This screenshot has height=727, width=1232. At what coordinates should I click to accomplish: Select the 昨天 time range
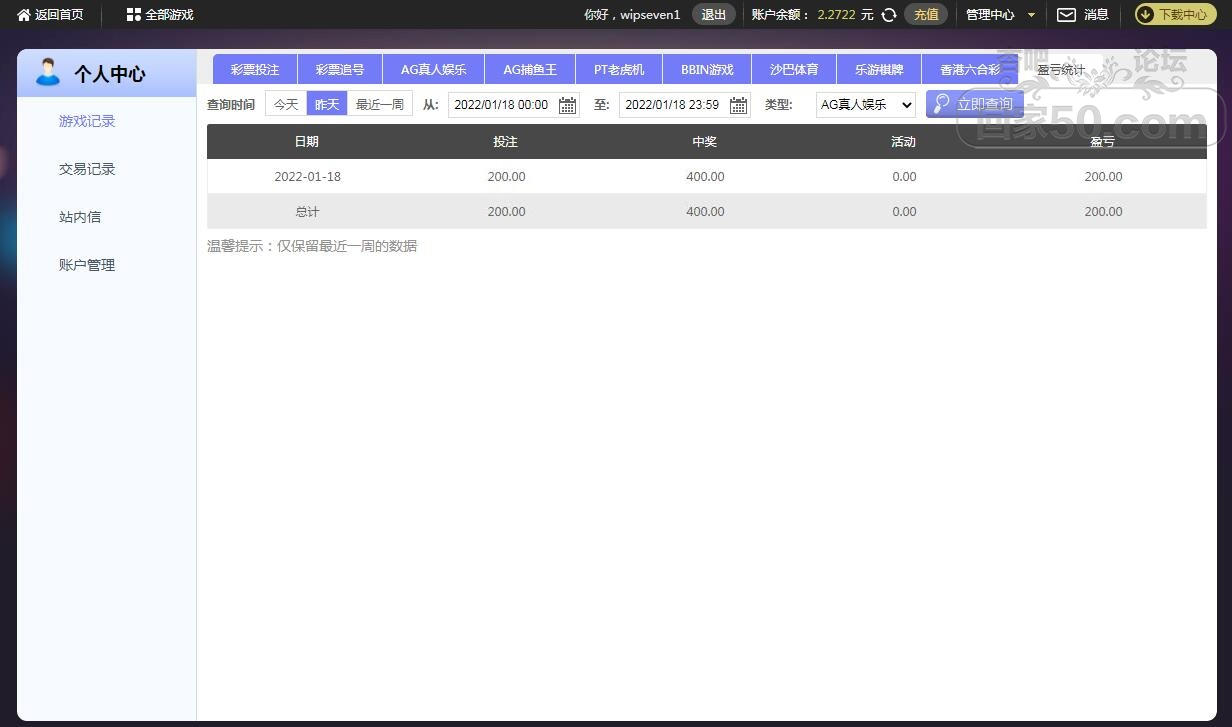[327, 104]
